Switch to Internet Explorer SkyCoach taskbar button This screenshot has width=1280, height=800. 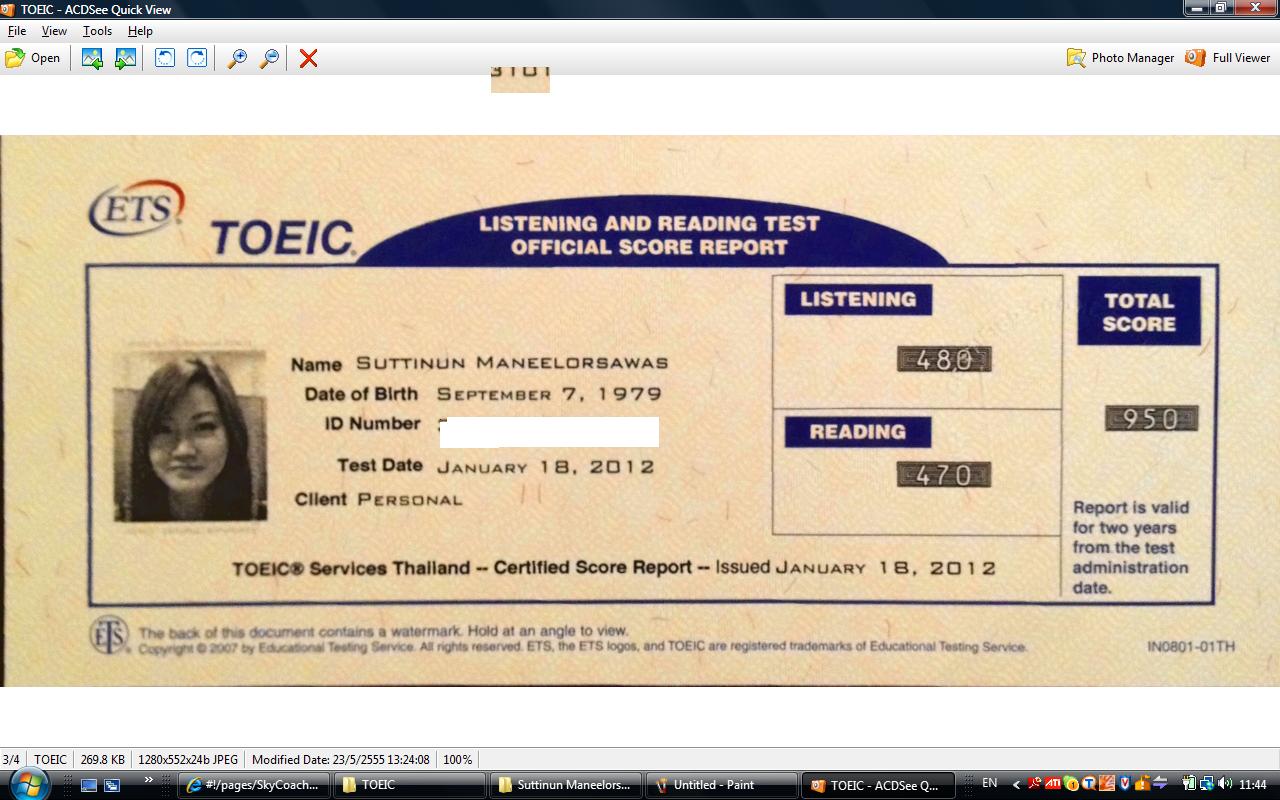click(254, 785)
